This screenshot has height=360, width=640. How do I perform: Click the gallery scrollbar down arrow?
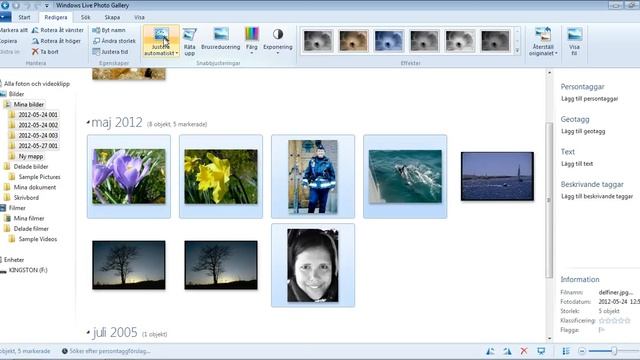coord(549,338)
